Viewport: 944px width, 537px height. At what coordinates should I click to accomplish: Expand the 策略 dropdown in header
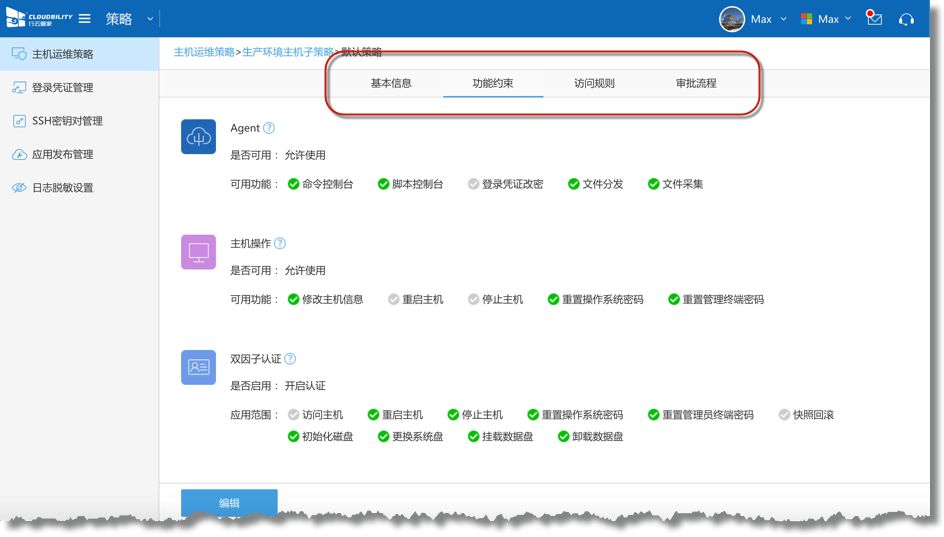[x=150, y=19]
